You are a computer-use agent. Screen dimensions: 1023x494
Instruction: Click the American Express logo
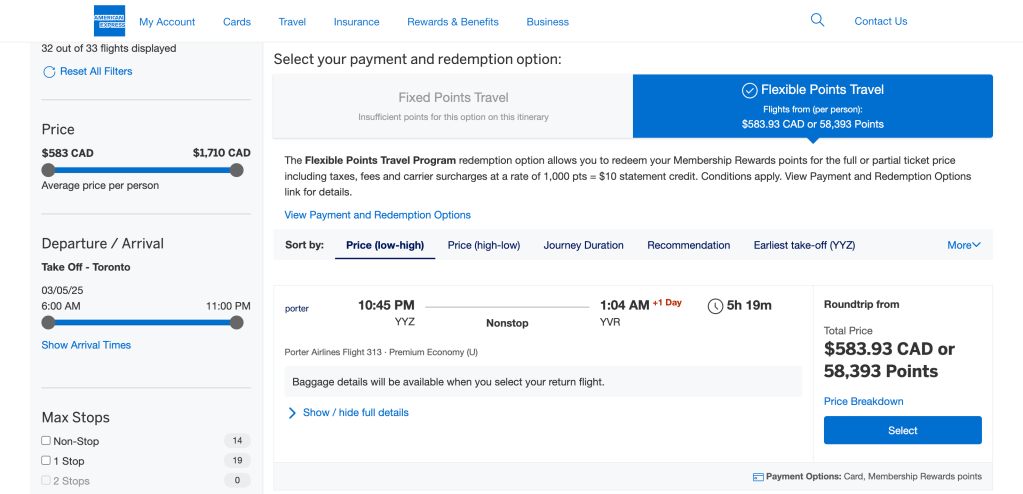[x=109, y=21]
